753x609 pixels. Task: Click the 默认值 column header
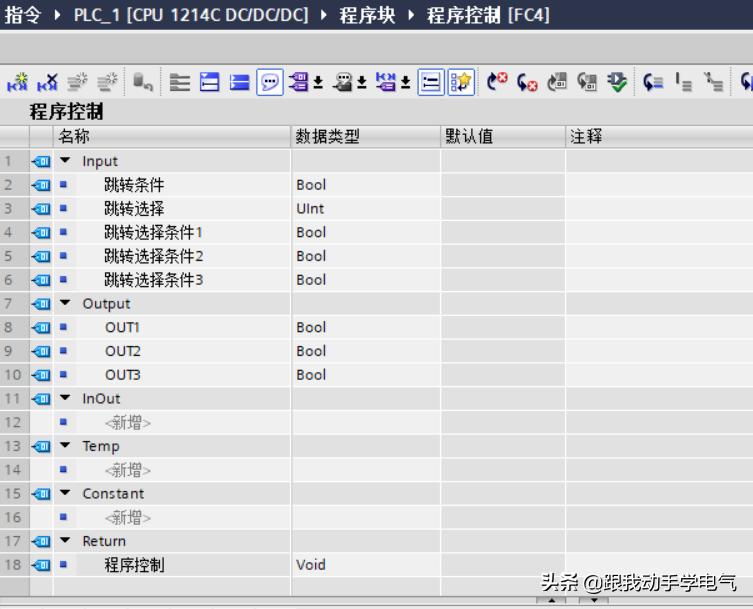click(503, 136)
